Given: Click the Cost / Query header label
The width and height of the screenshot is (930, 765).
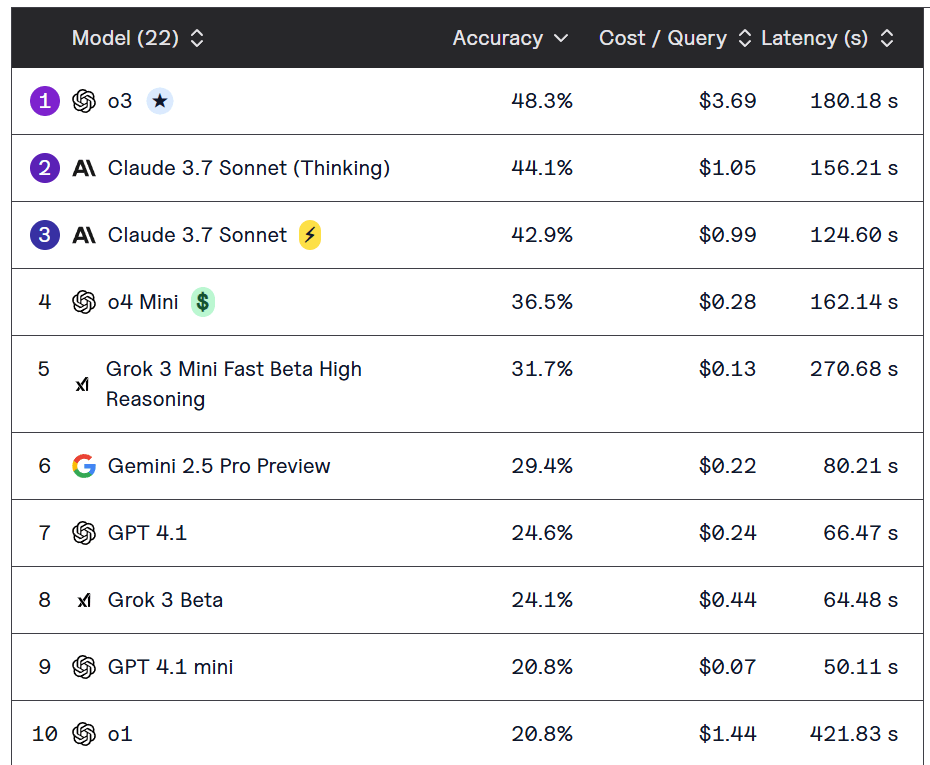Looking at the screenshot, I should [x=662, y=38].
